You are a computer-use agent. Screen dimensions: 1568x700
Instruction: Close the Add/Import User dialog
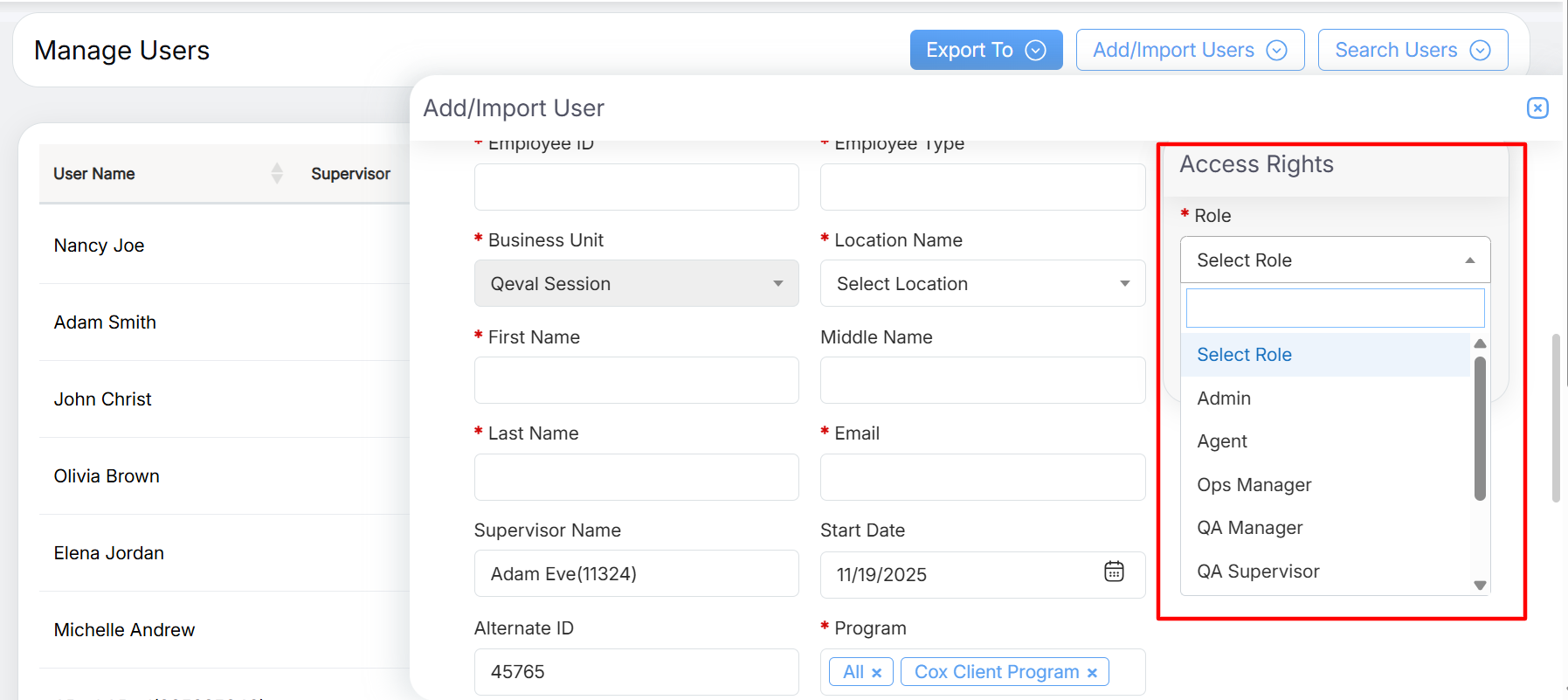1537,107
